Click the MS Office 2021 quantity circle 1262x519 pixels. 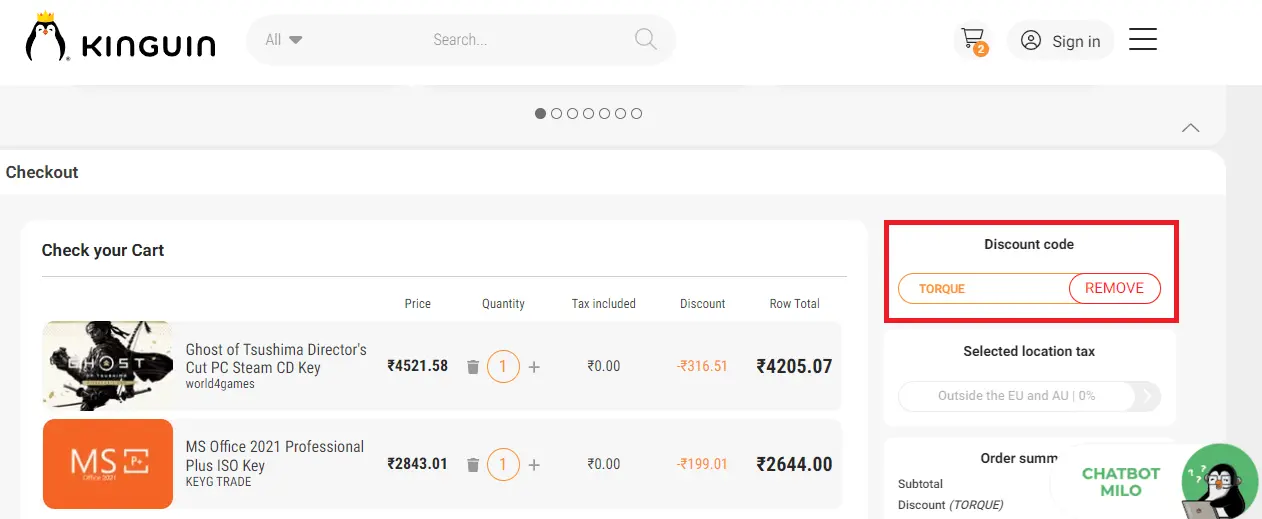click(x=503, y=464)
